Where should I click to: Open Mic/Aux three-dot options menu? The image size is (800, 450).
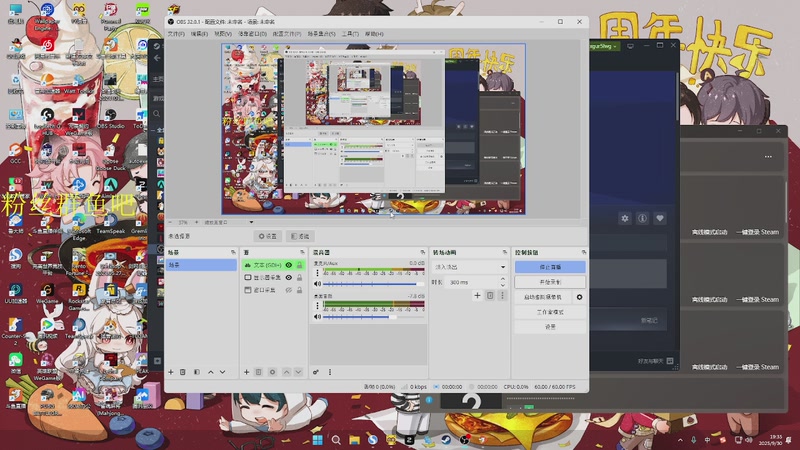coord(317,273)
